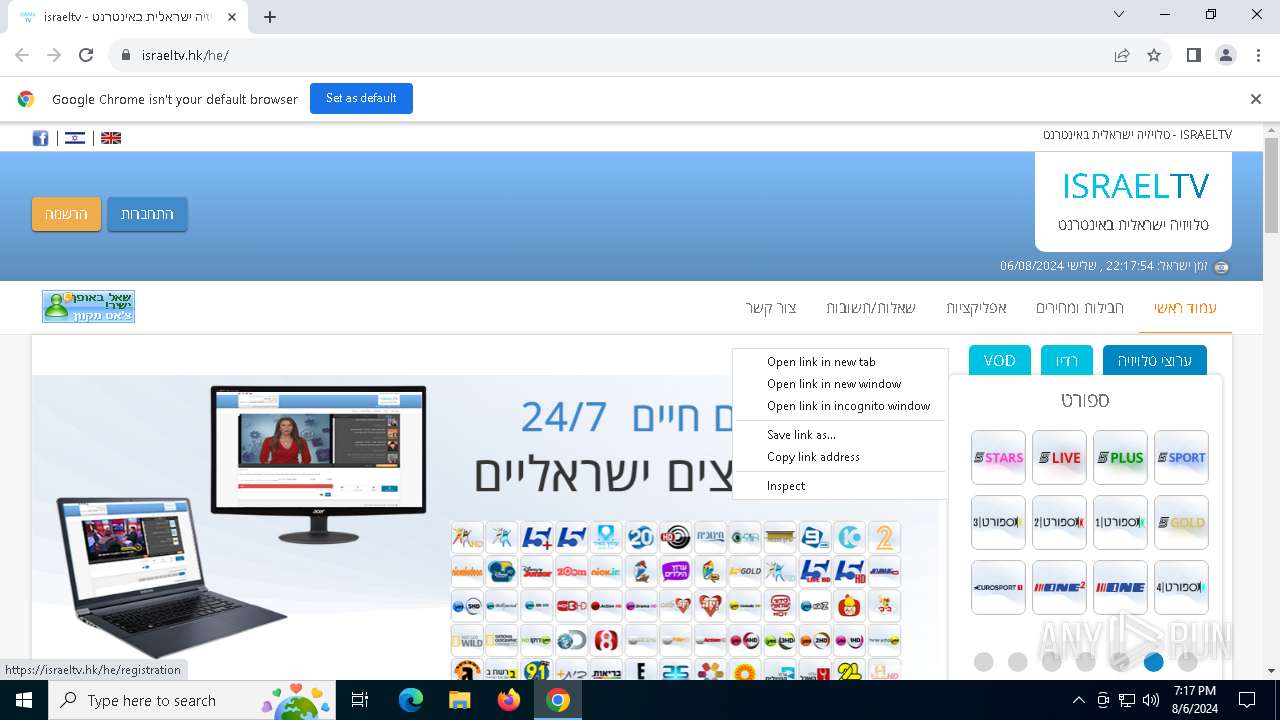1280x720 pixels.
Task: Select Copy link address
Action: 840,457
